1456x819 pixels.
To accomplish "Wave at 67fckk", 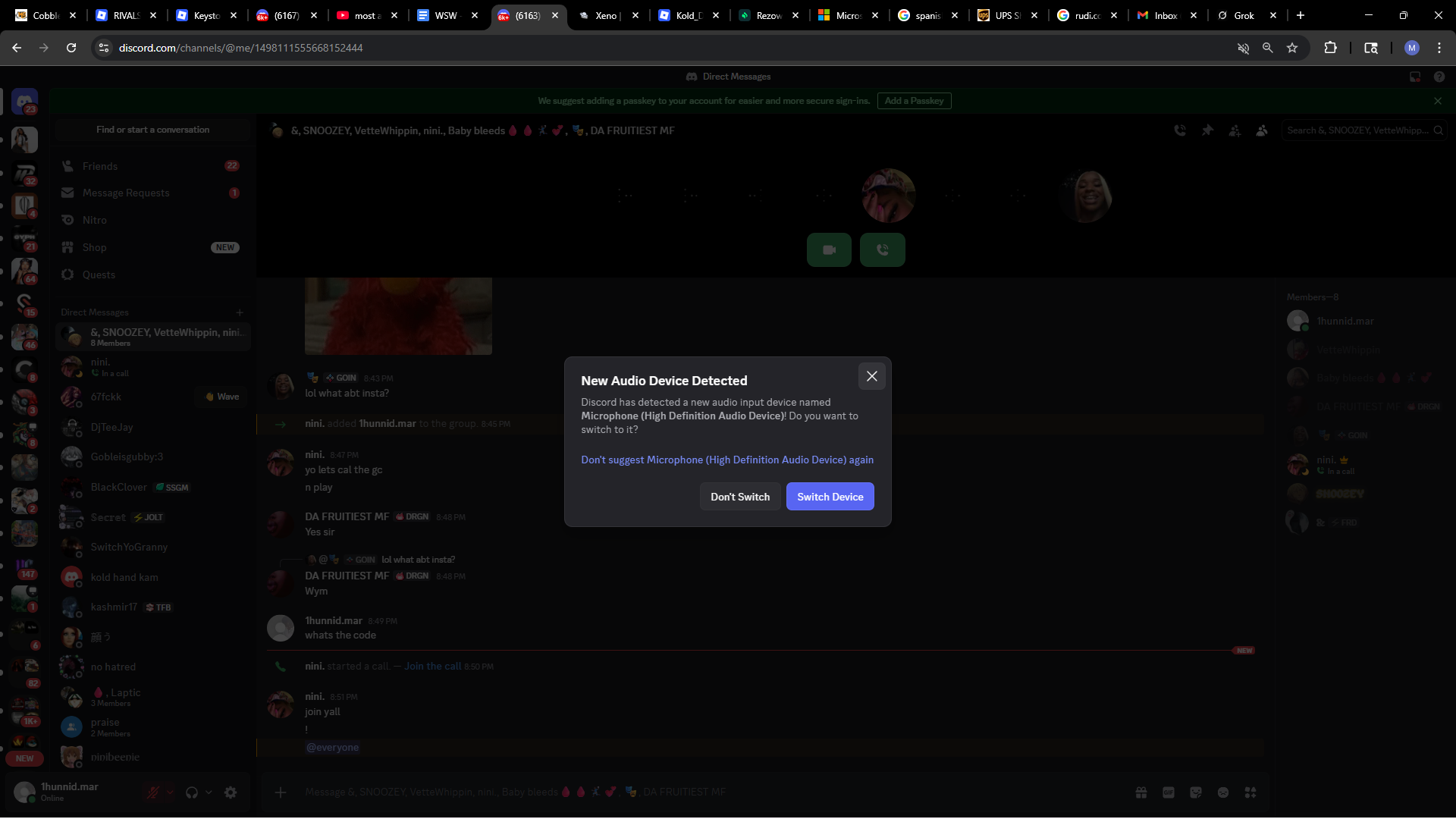I will 222,397.
